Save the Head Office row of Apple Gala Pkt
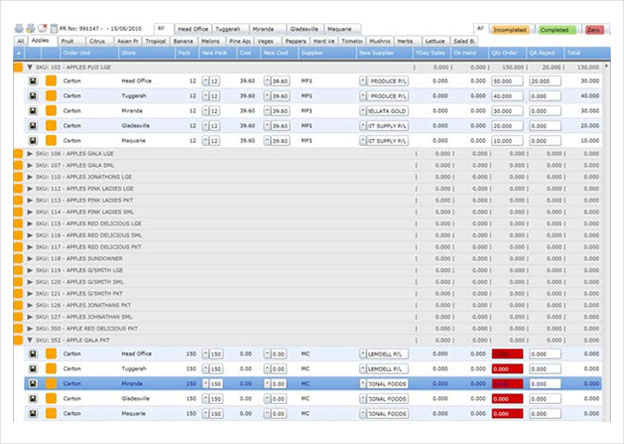Image resolution: width=624 pixels, height=444 pixels. [x=33, y=354]
